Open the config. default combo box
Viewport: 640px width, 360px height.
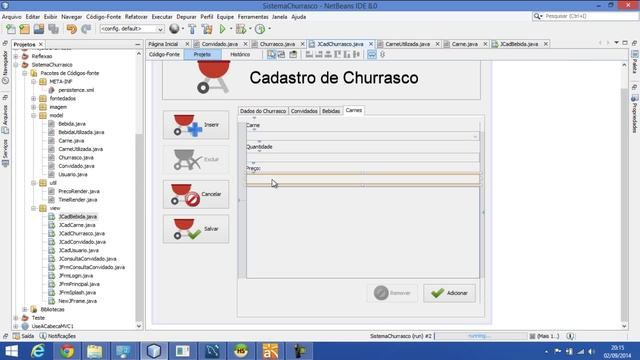(132, 29)
